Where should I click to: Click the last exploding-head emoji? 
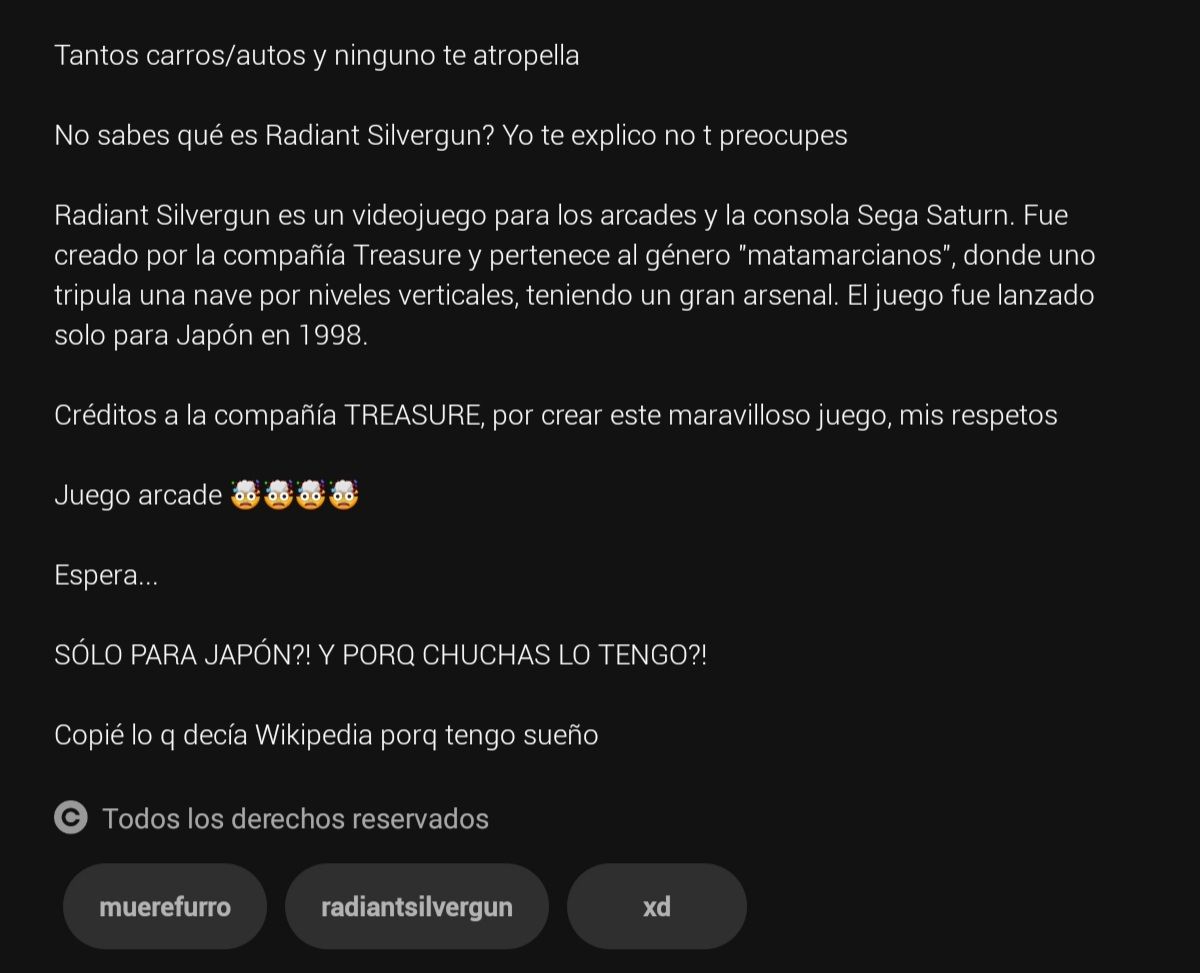[344, 494]
